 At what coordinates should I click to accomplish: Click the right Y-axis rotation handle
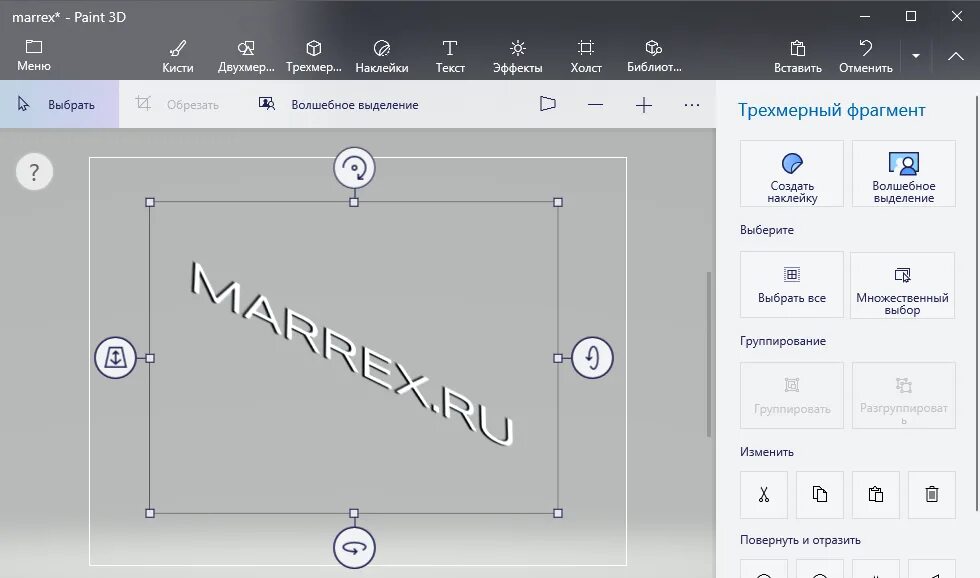tap(592, 358)
